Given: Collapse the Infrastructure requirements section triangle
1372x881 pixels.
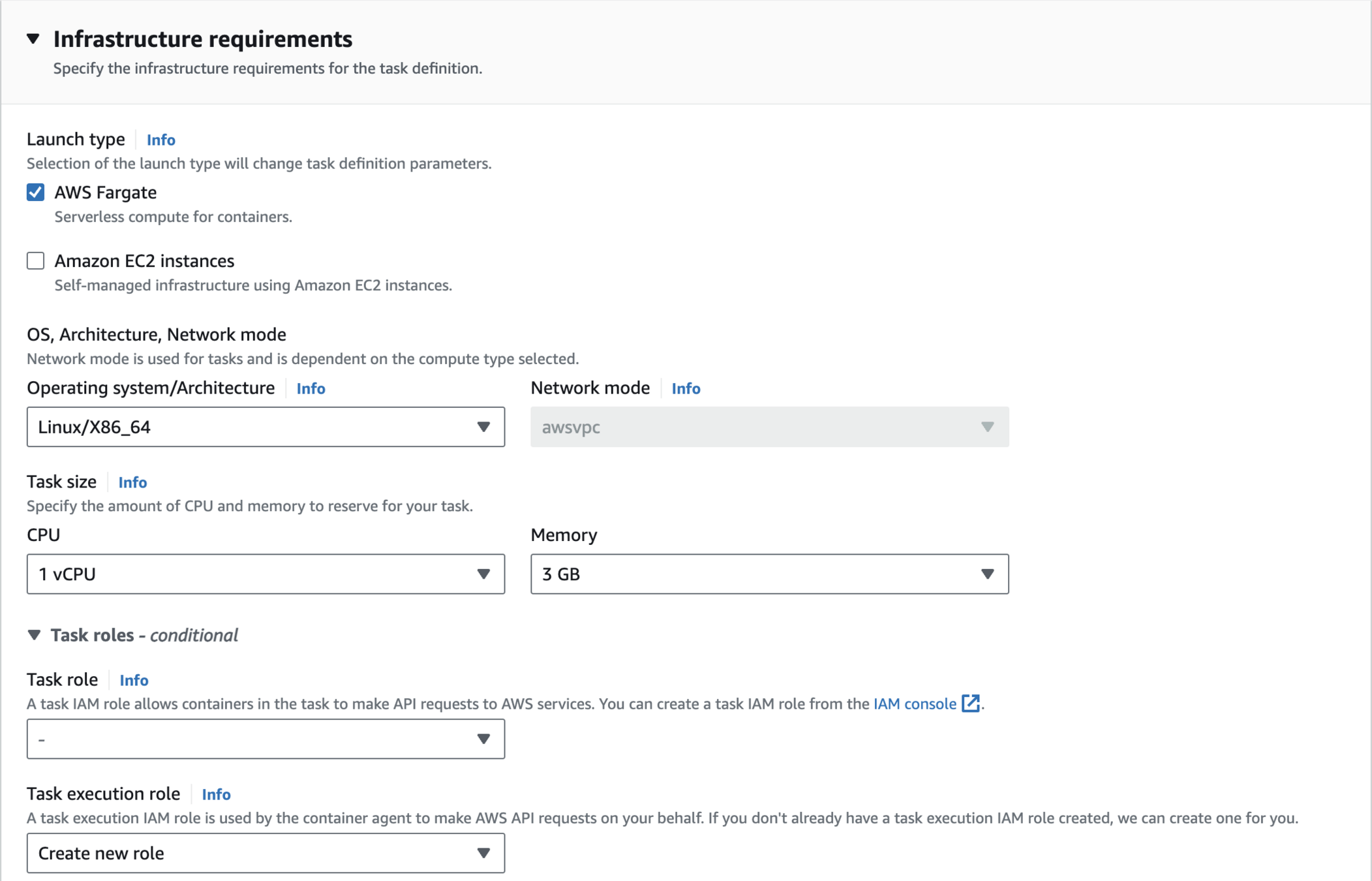Looking at the screenshot, I should [33, 39].
